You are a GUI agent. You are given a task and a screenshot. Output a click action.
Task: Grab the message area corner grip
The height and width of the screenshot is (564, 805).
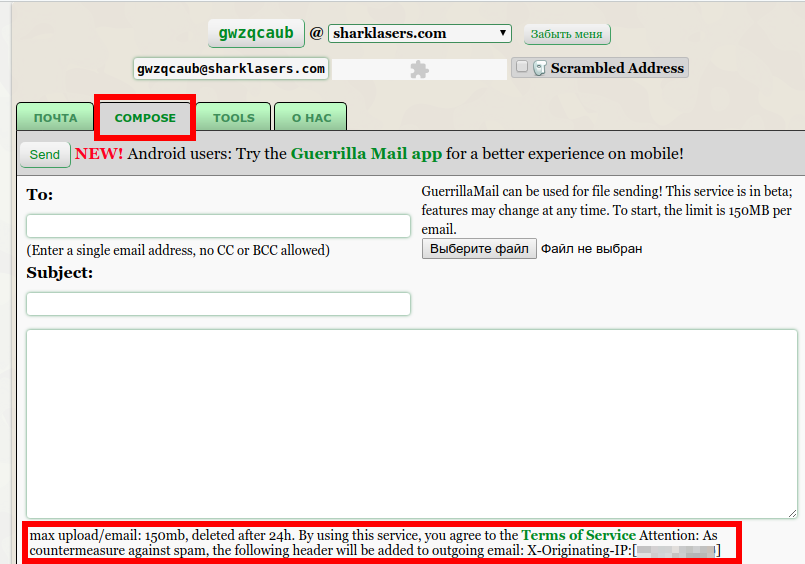point(792,513)
